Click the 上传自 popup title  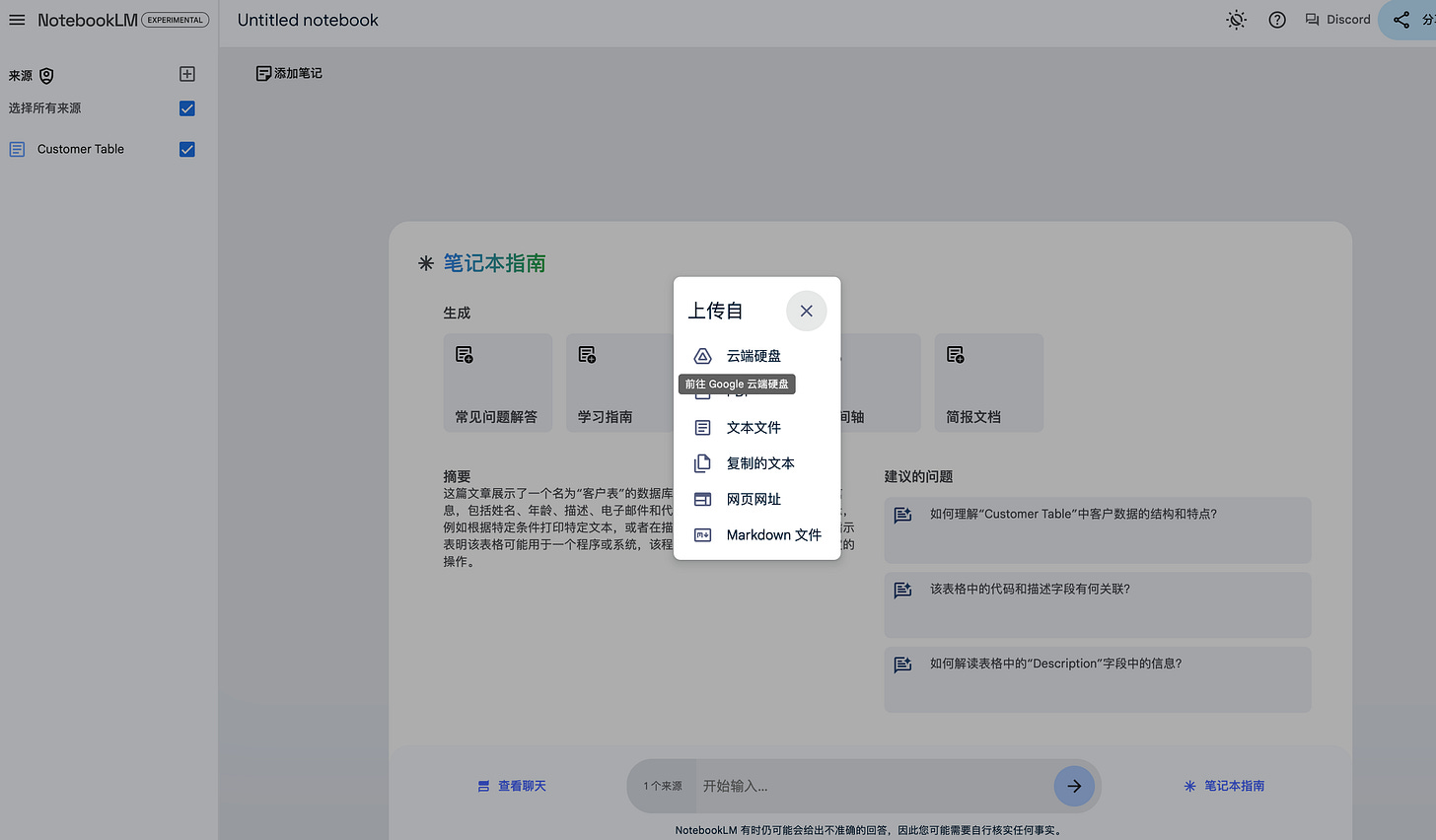715,311
